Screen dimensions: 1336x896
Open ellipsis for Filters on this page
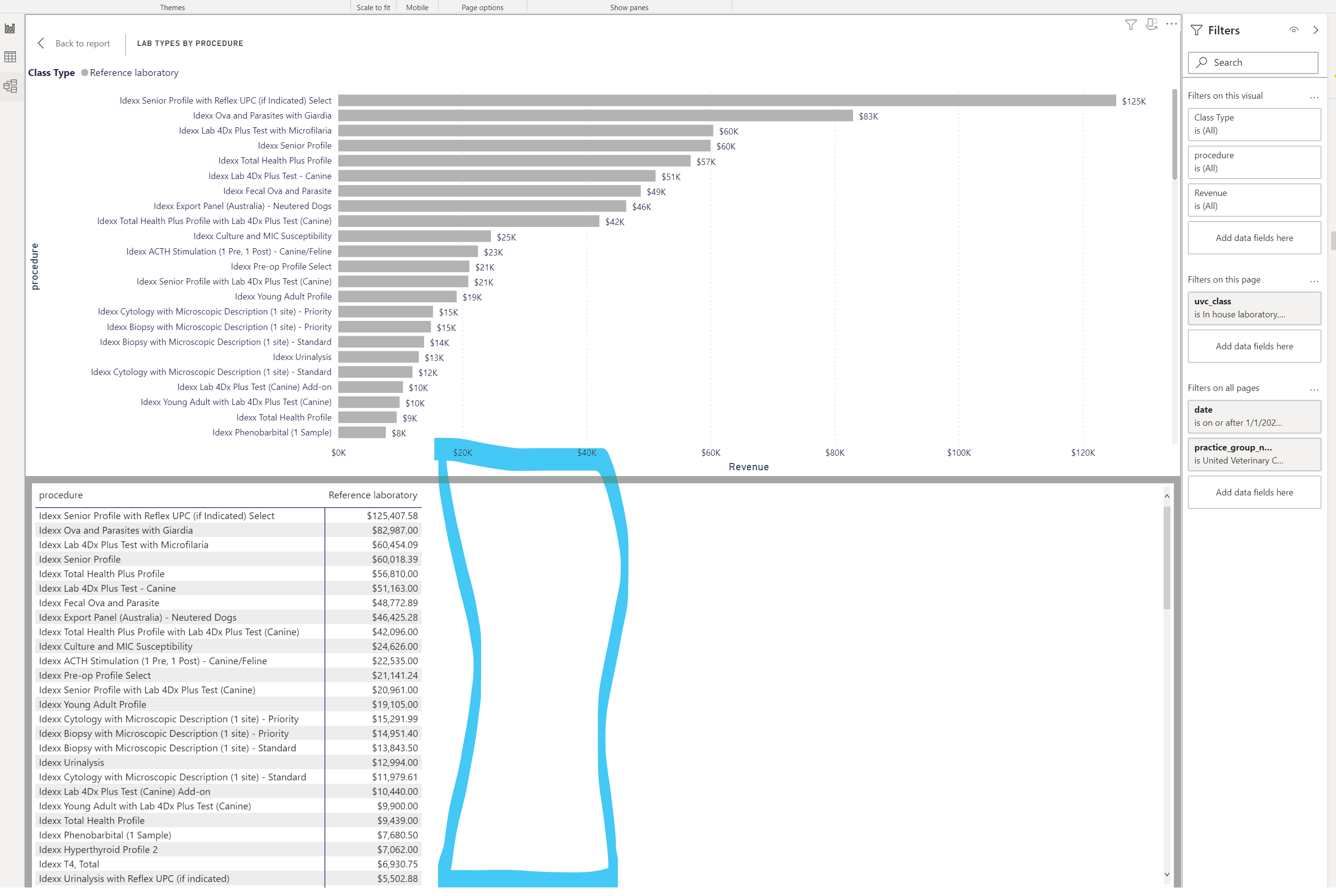coord(1314,281)
